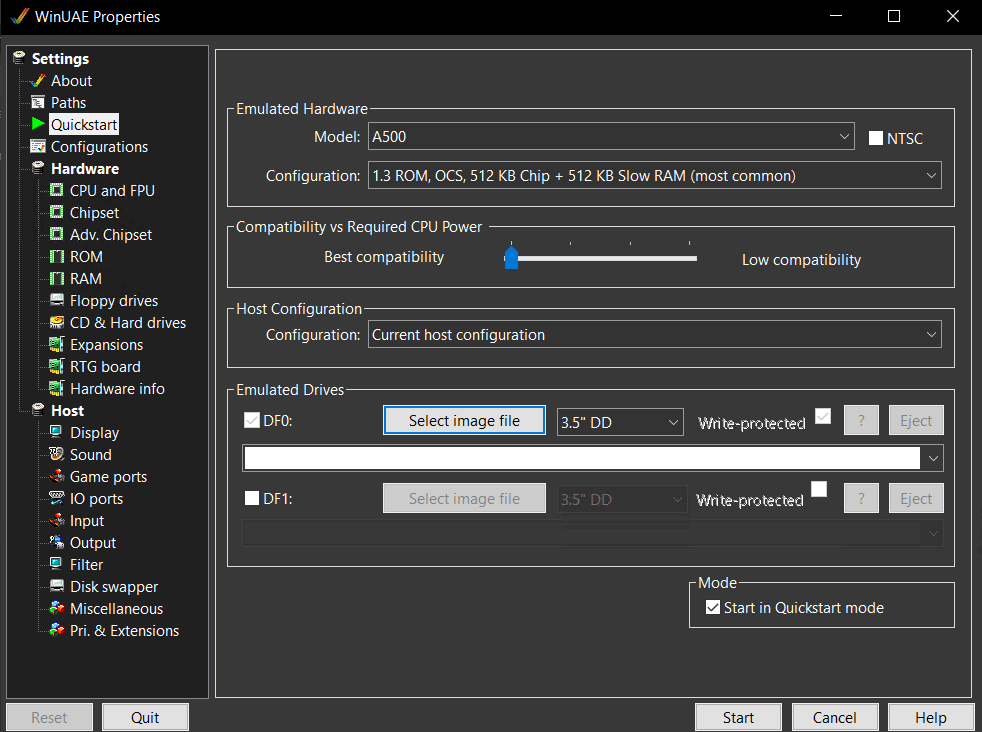Viewport: 982px width, 732px height.
Task: Open the DF1 image path dropdown
Action: click(x=592, y=534)
